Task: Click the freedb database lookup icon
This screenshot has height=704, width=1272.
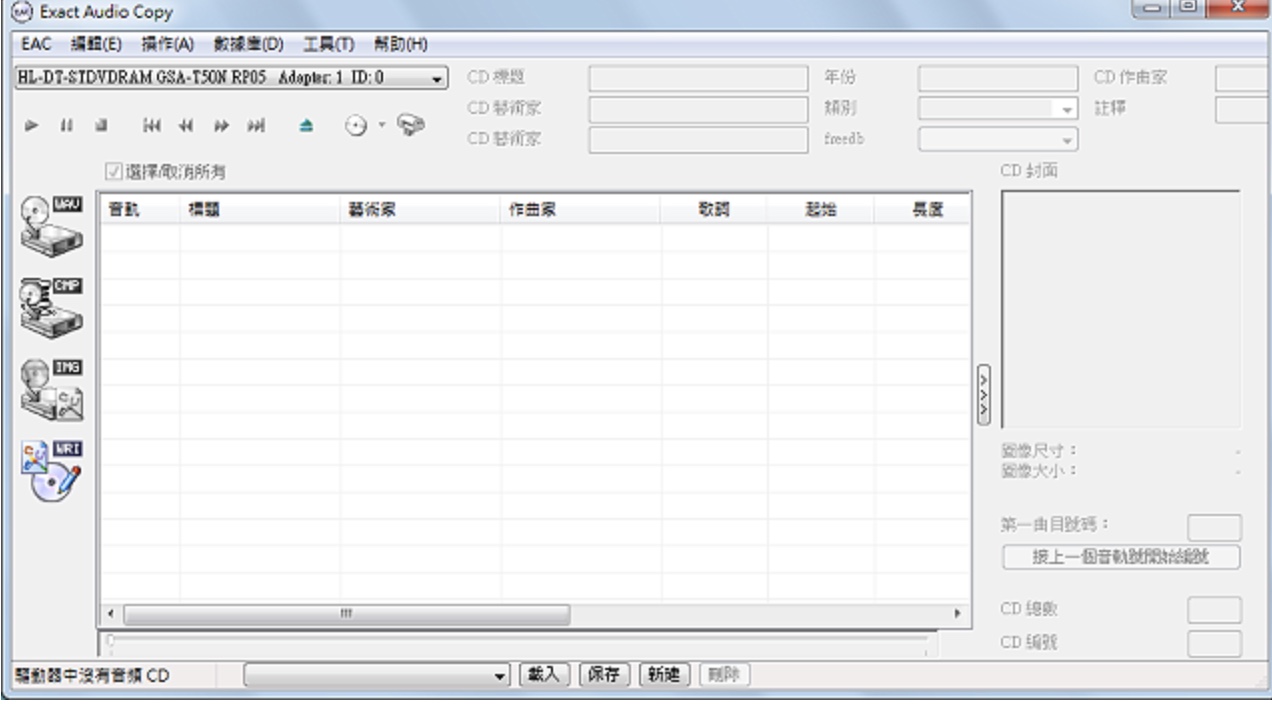Action: tap(411, 125)
